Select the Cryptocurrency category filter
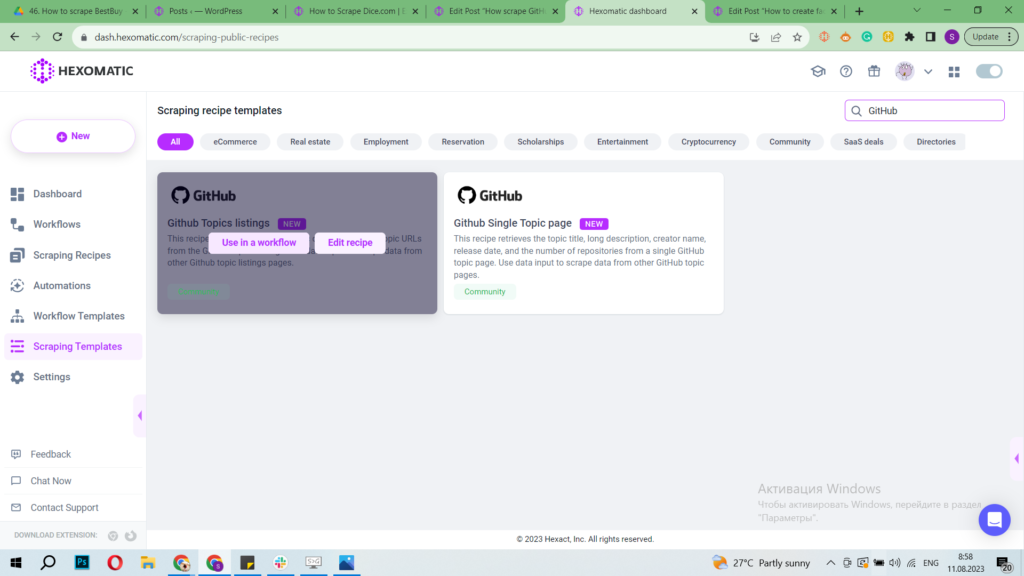Image resolution: width=1024 pixels, height=576 pixels. point(708,141)
